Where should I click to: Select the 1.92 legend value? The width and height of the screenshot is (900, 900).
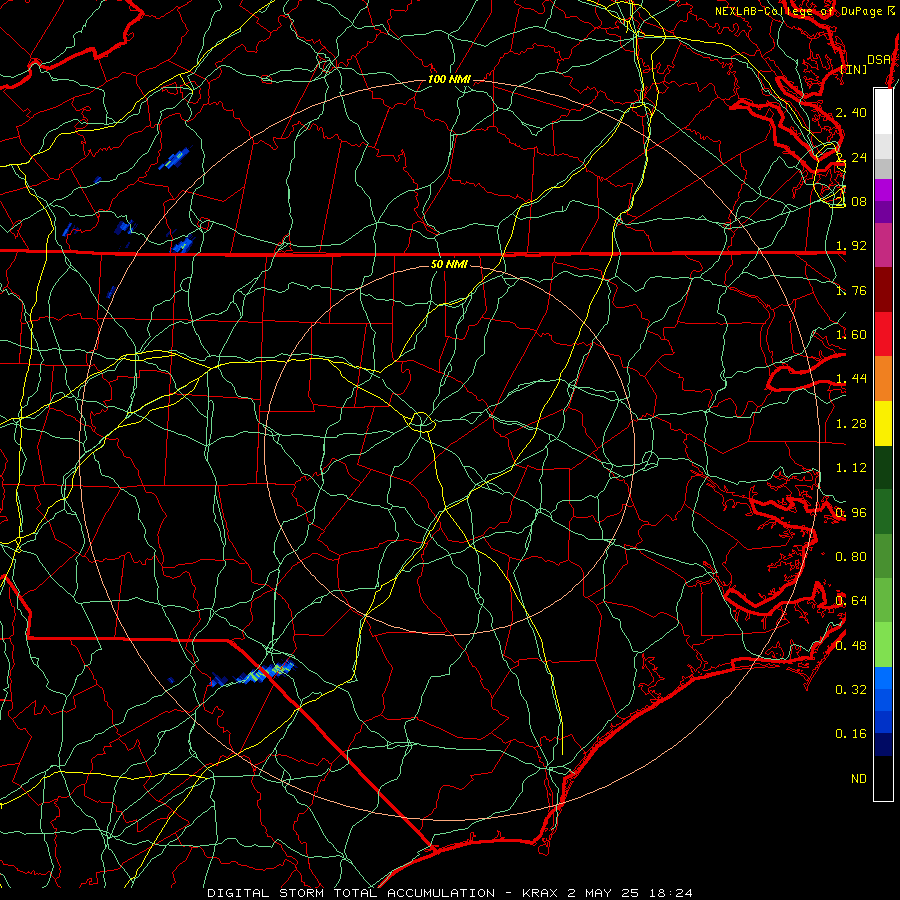pos(851,246)
